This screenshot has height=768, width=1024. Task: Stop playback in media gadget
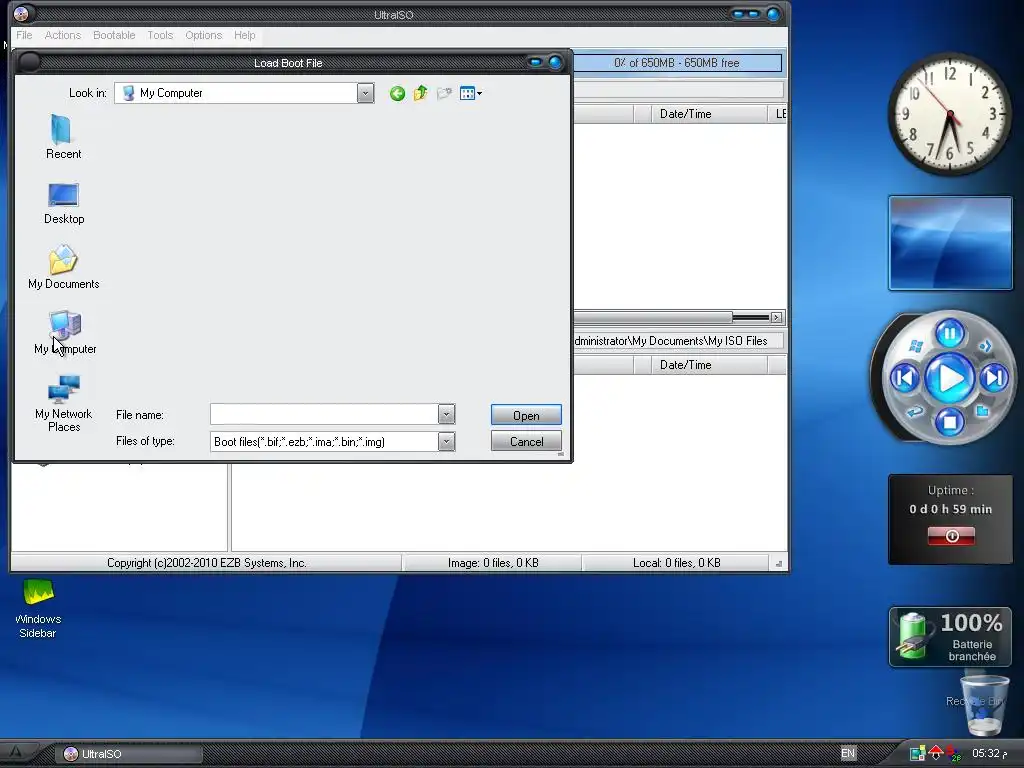coord(950,422)
